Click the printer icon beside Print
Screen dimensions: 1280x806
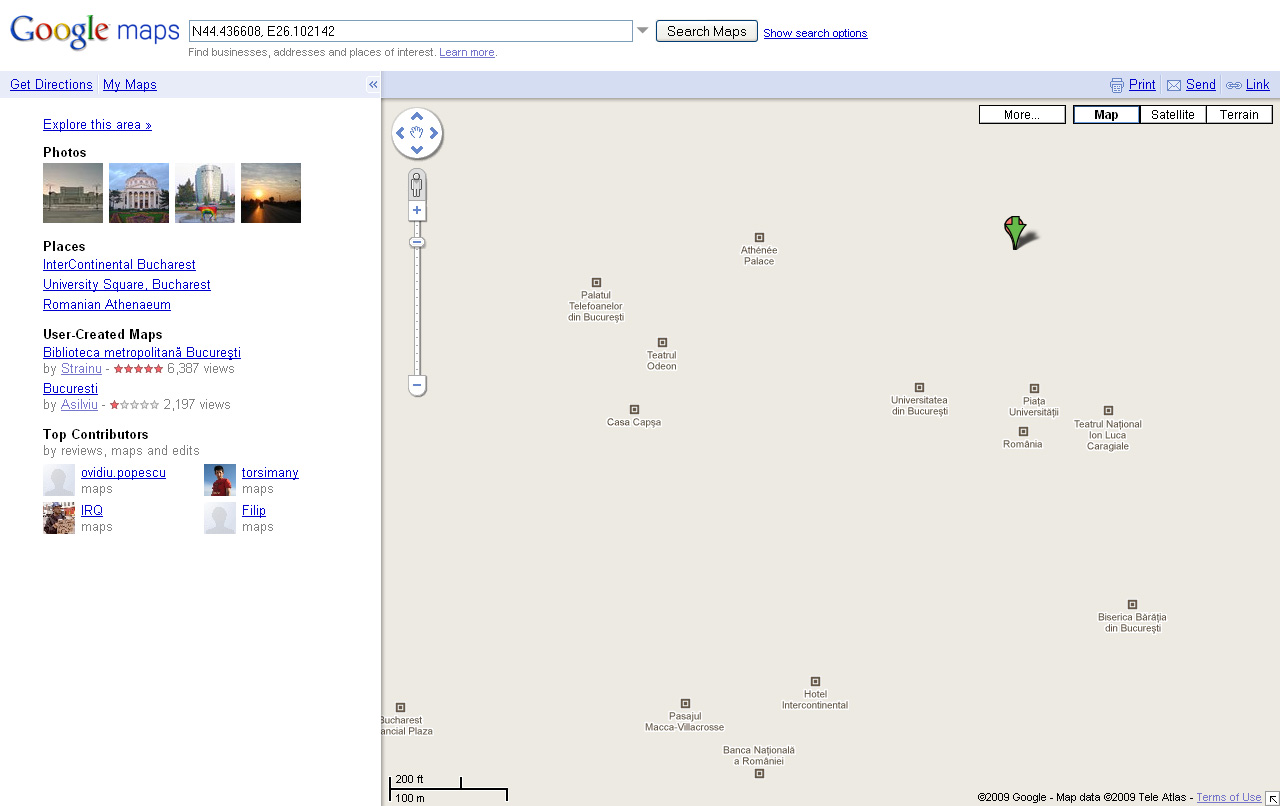[1117, 85]
